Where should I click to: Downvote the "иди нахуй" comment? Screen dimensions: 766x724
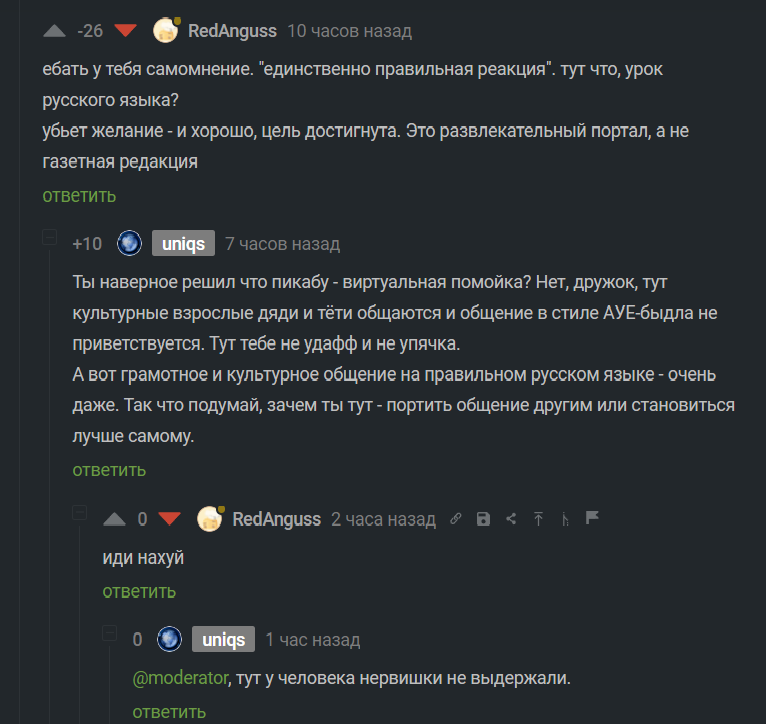click(x=169, y=519)
